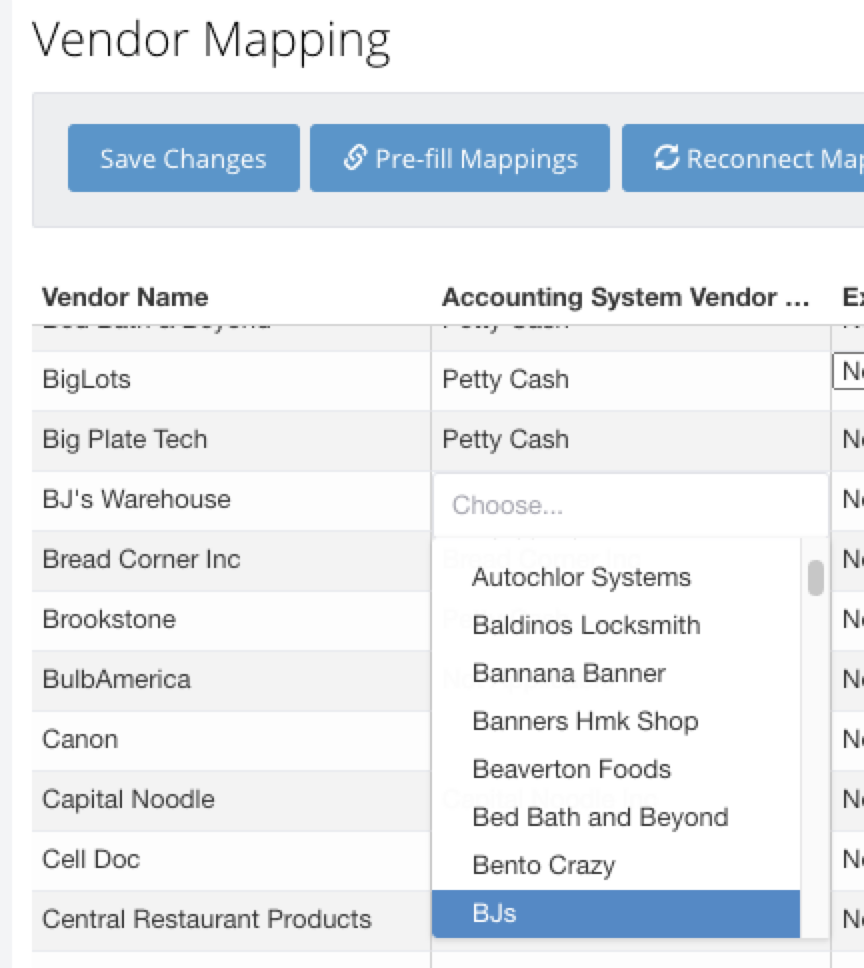
Task: Click the BJ's Warehouse vendor row
Action: click(136, 499)
